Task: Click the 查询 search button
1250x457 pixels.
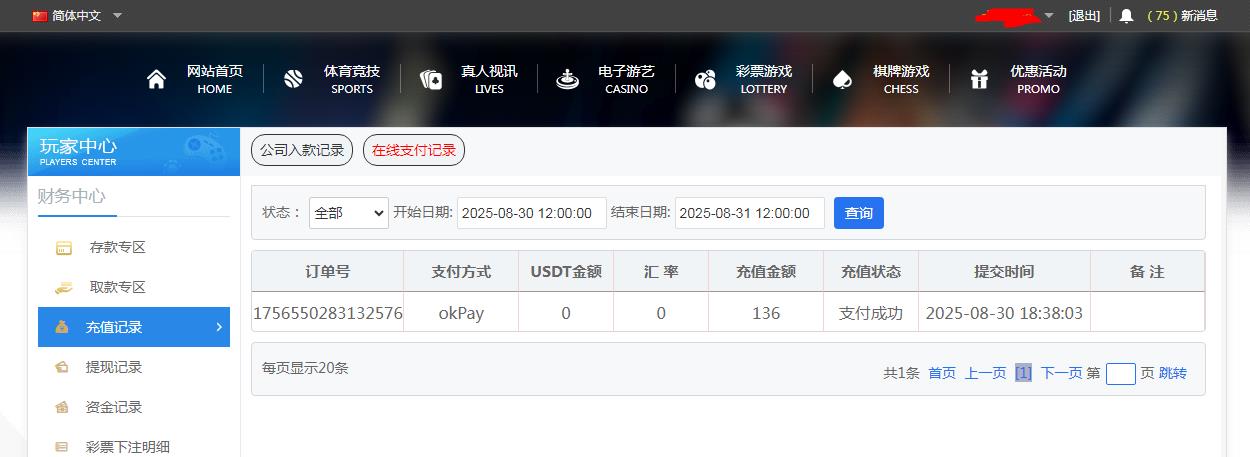Action: click(859, 213)
